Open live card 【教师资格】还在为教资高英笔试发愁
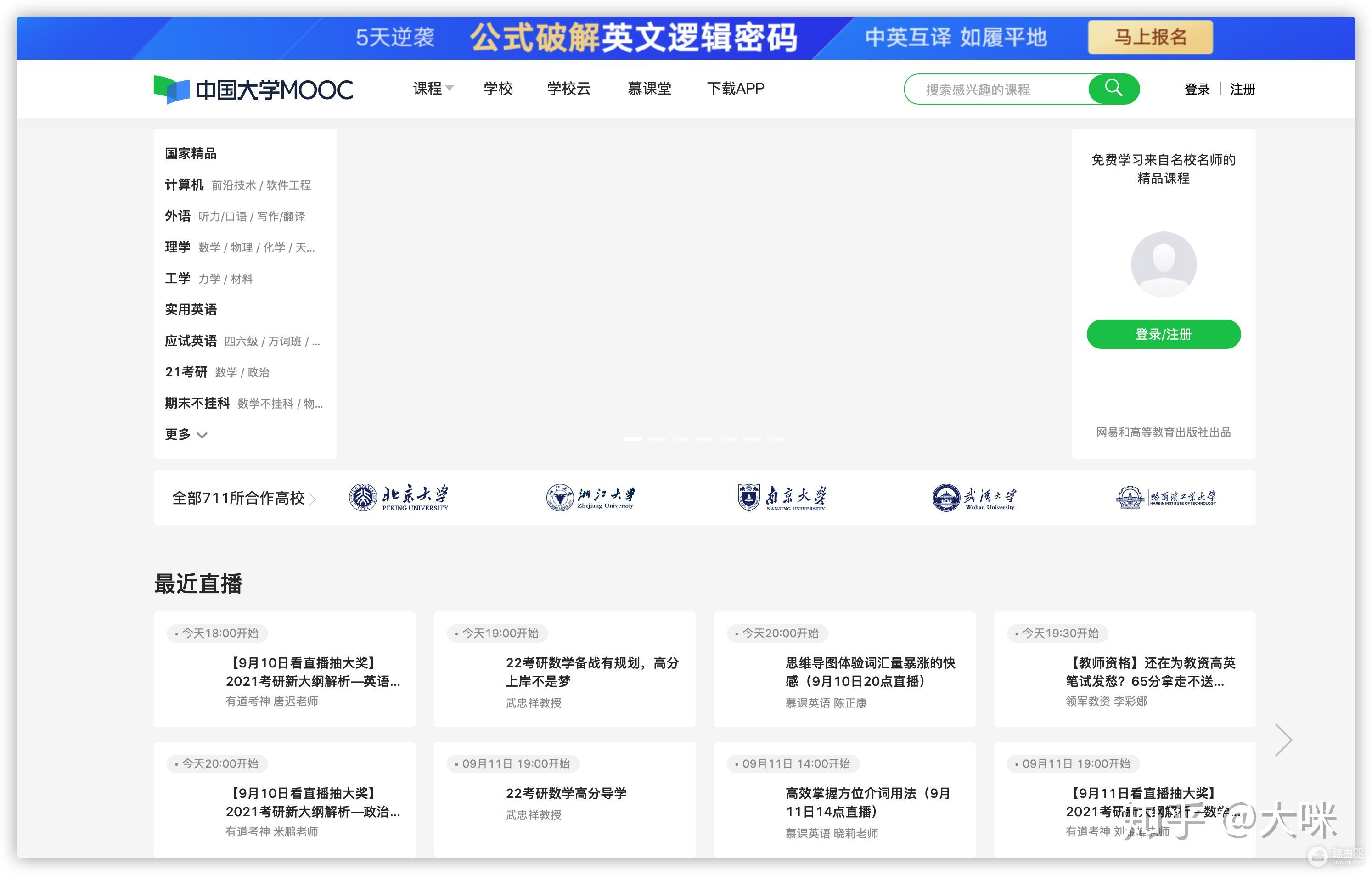The width and height of the screenshot is (1372, 875). [1125, 669]
